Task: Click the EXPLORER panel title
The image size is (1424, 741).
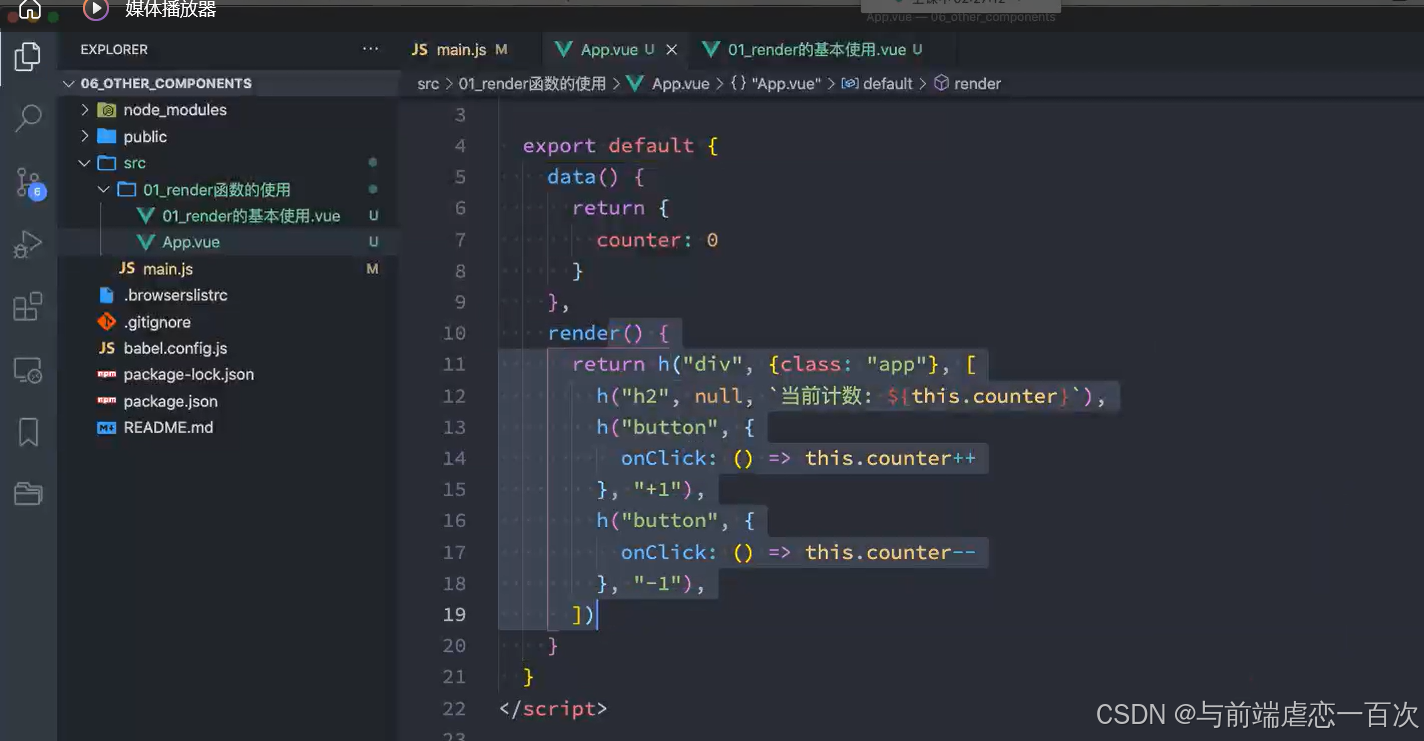Action: click(x=114, y=49)
